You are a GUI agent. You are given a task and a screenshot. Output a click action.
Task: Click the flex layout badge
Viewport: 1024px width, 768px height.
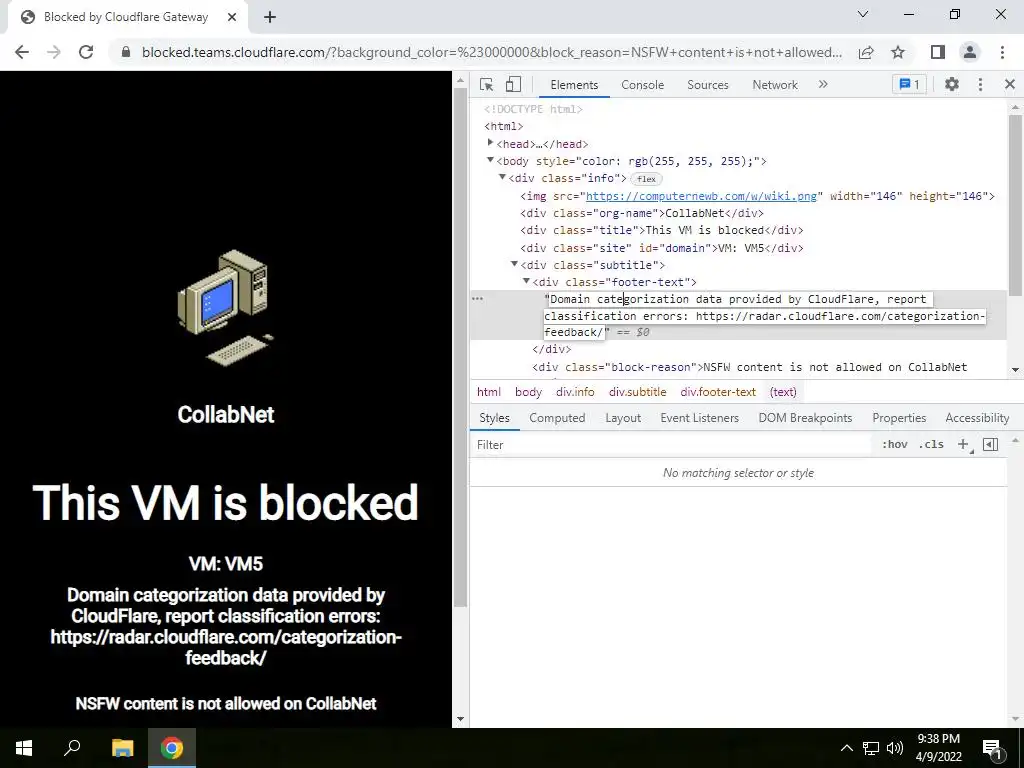646,179
